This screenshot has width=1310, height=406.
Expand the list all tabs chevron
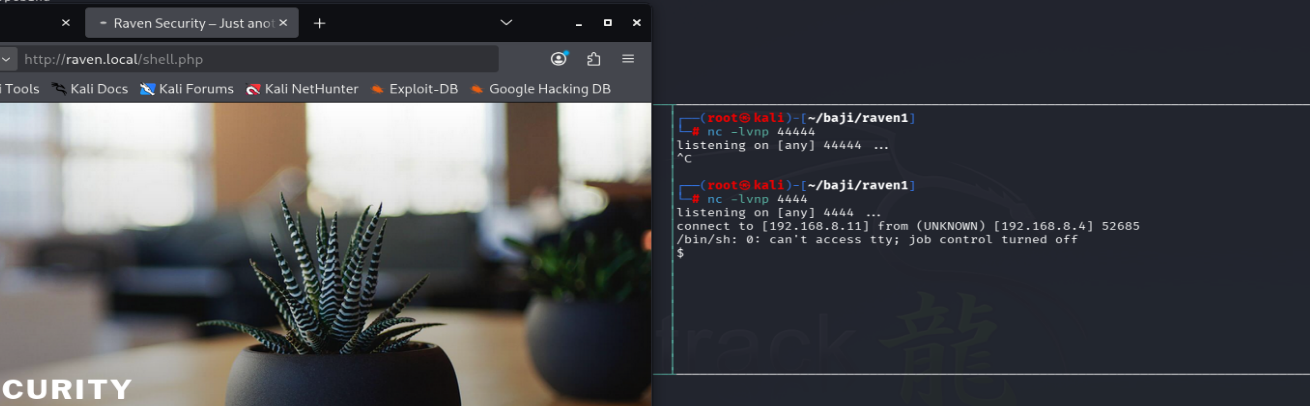coord(506,22)
